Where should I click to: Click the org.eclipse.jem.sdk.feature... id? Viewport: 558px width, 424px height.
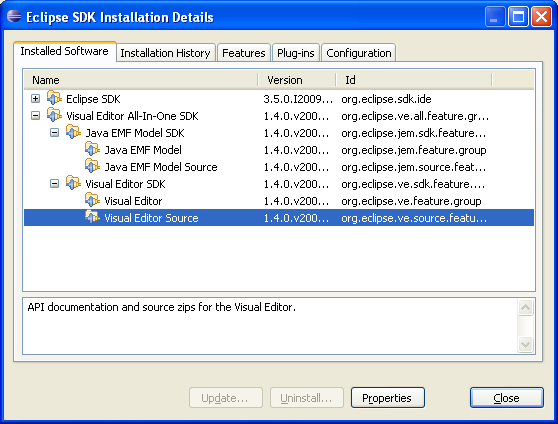click(414, 133)
